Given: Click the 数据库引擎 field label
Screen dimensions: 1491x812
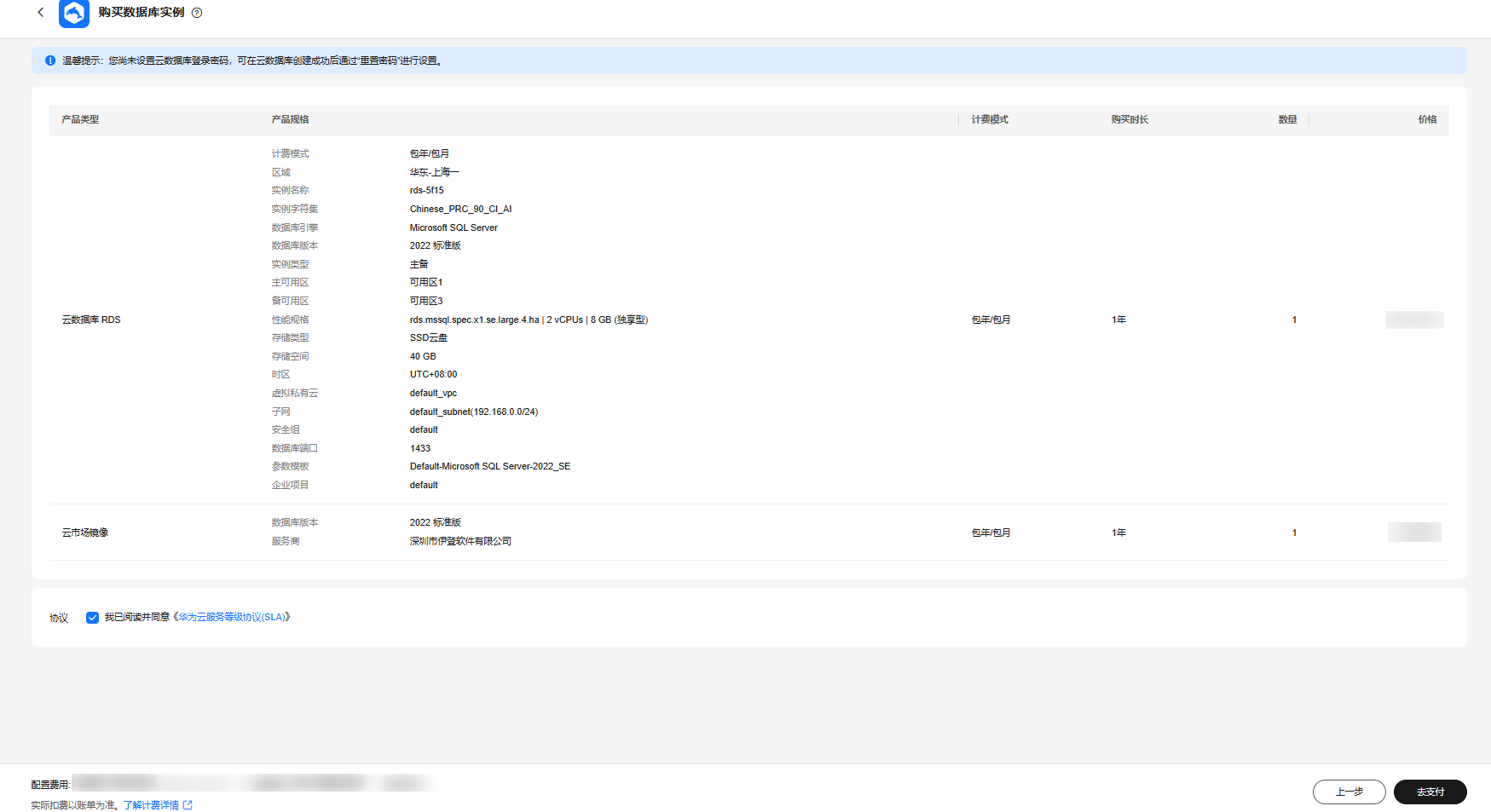Looking at the screenshot, I should 295,227.
